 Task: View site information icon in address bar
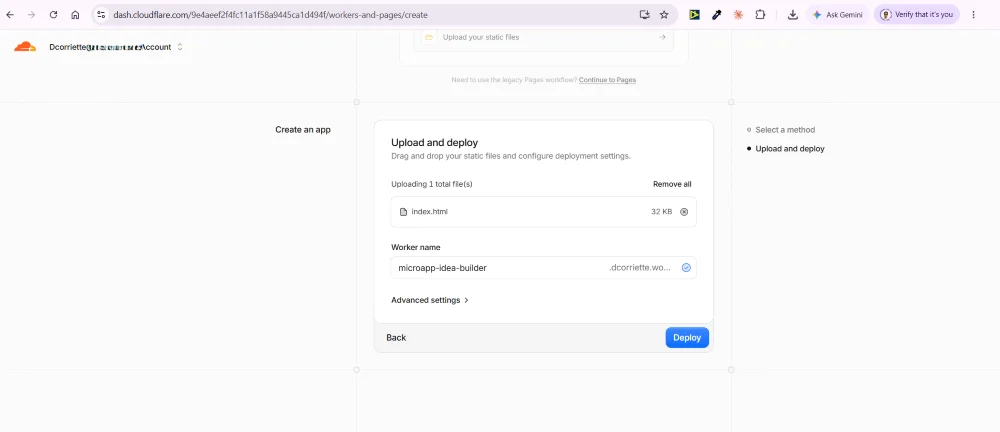(x=101, y=15)
